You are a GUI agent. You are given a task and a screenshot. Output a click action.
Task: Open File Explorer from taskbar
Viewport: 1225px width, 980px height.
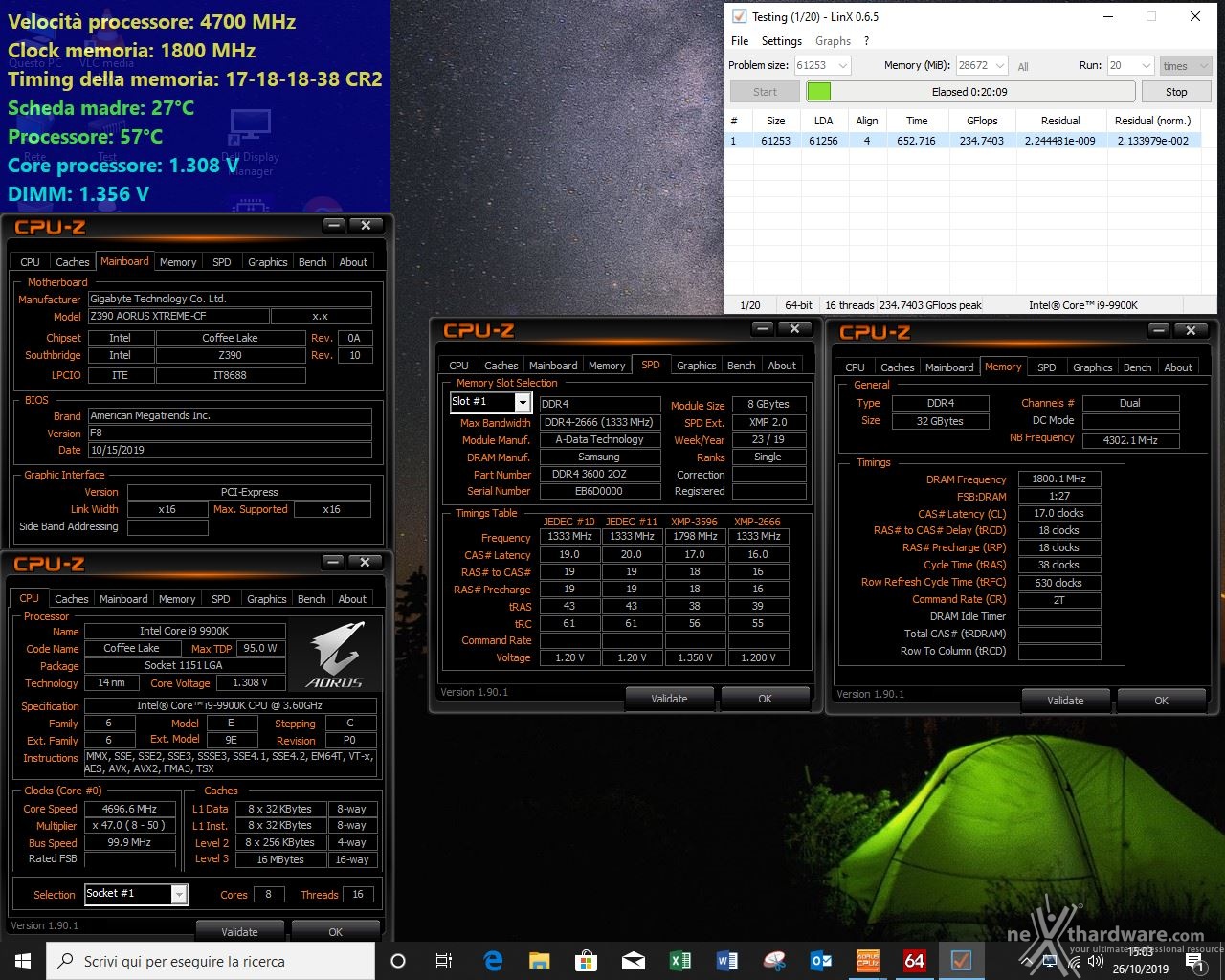pos(540,961)
